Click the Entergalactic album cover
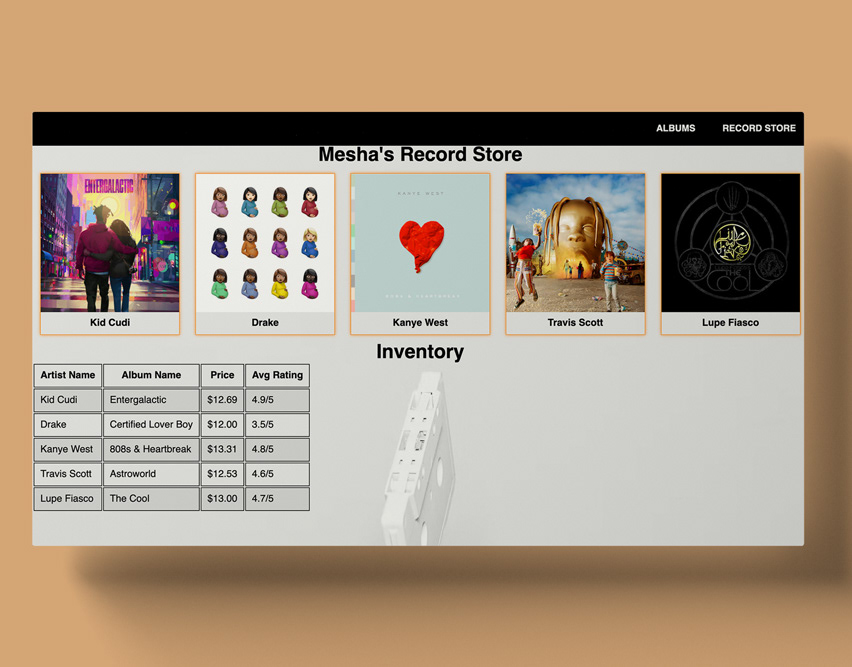Screen dimensions: 852x667 [110, 243]
